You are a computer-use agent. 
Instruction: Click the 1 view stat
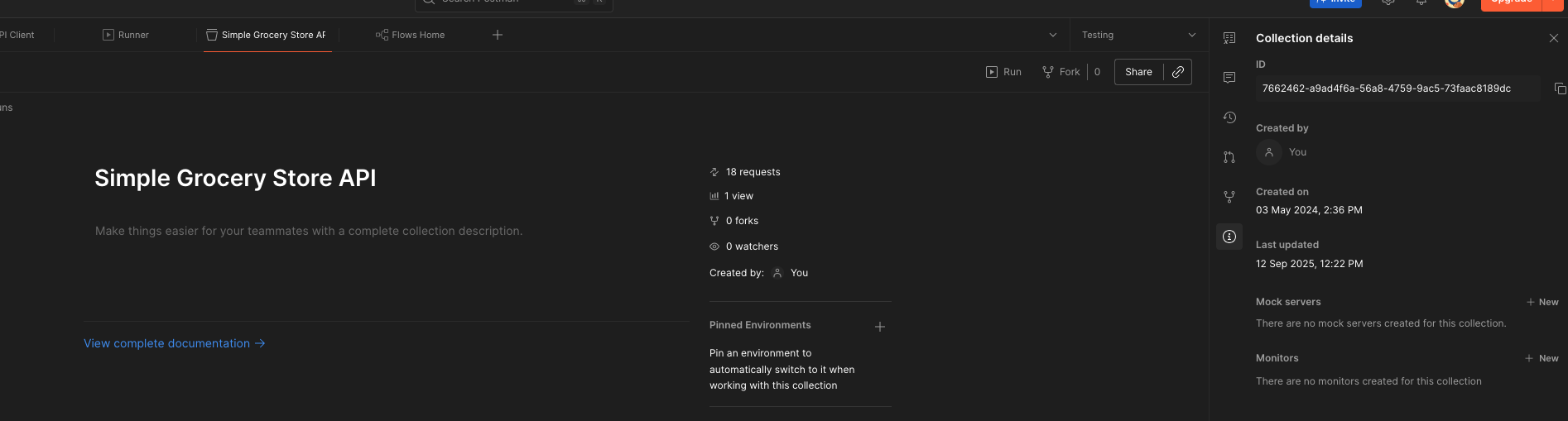point(732,196)
